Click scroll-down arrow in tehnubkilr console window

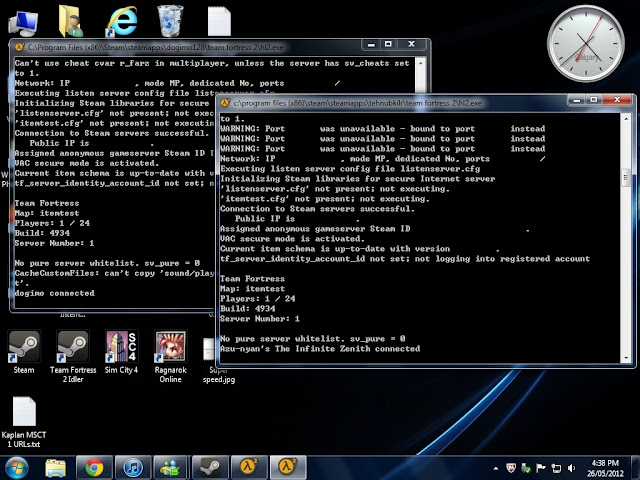626,358
